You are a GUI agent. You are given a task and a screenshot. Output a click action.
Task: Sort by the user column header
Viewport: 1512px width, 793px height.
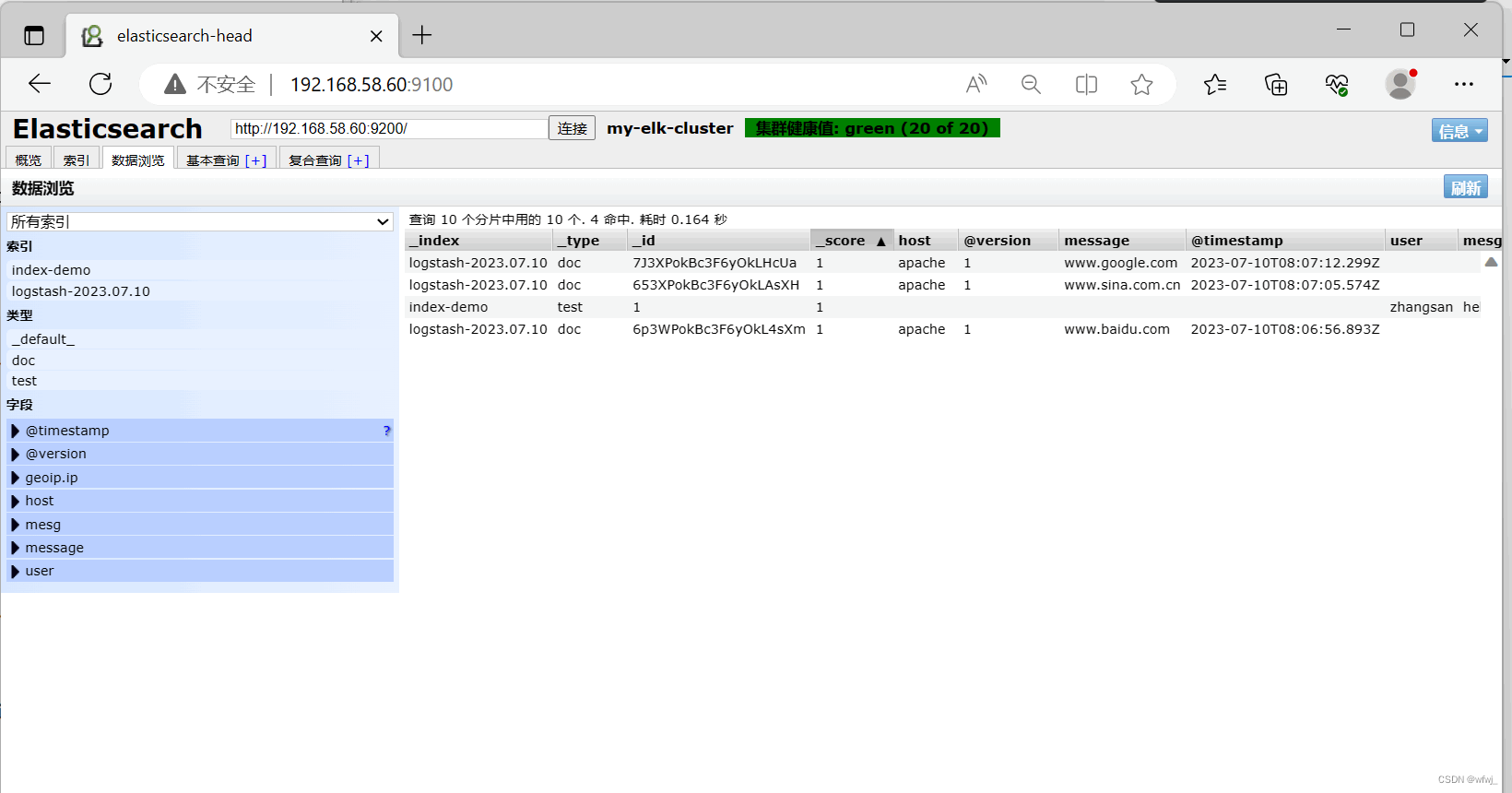pos(1421,241)
